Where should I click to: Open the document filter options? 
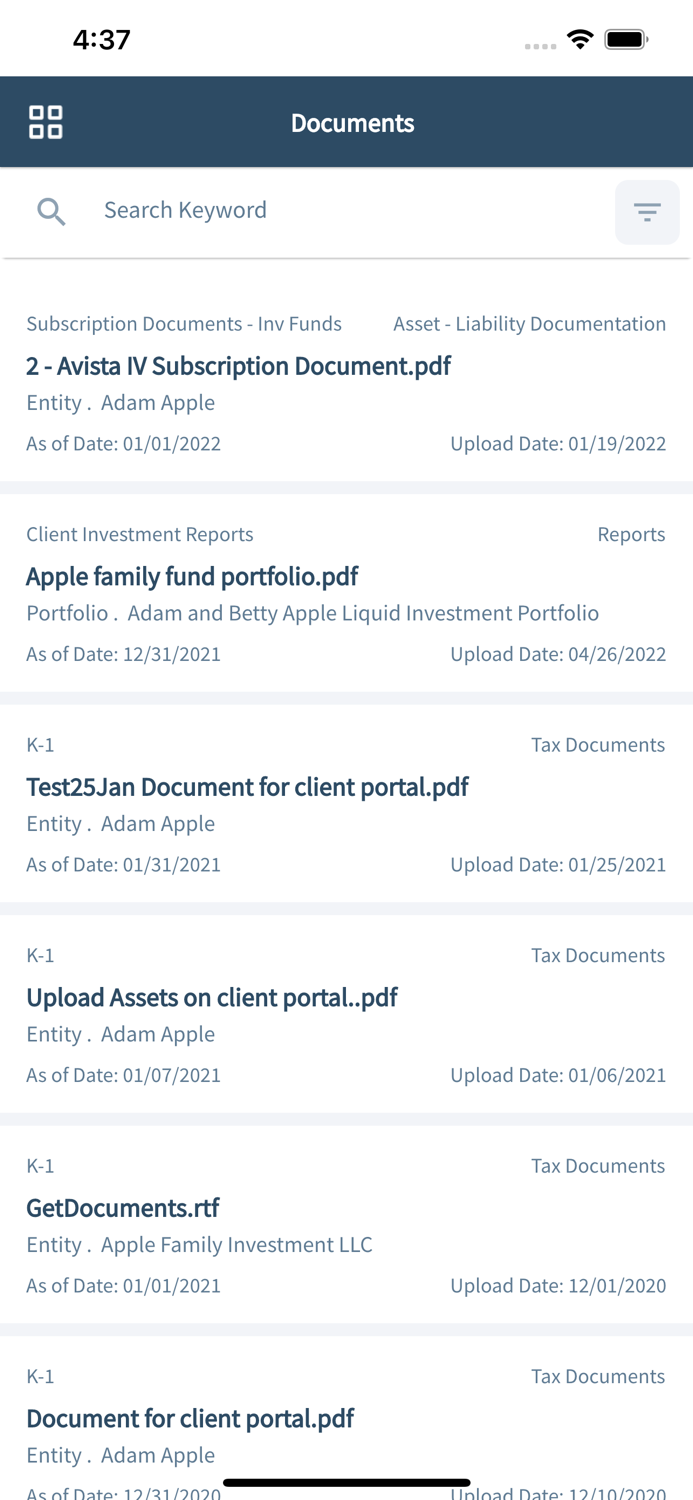[647, 212]
